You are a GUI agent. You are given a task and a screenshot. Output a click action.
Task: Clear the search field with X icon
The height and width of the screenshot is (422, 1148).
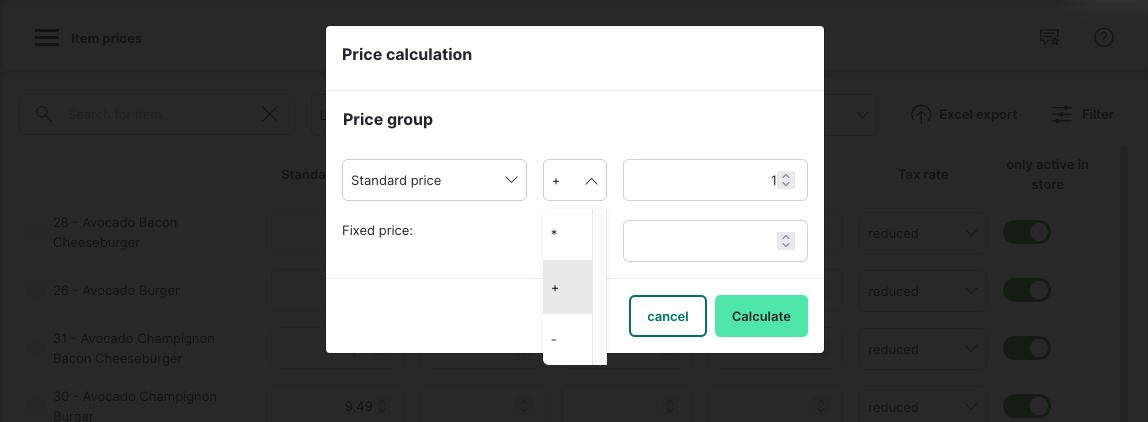[270, 114]
